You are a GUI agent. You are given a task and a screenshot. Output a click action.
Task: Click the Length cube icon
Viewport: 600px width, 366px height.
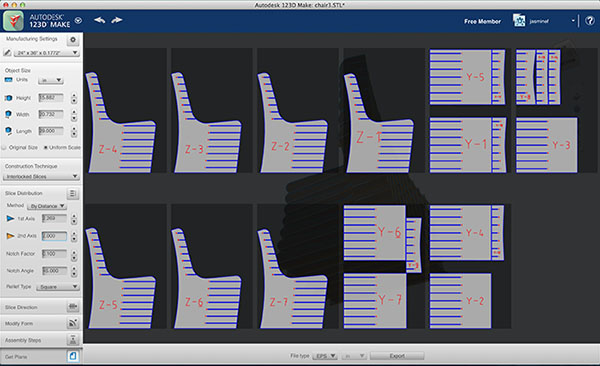coord(8,131)
